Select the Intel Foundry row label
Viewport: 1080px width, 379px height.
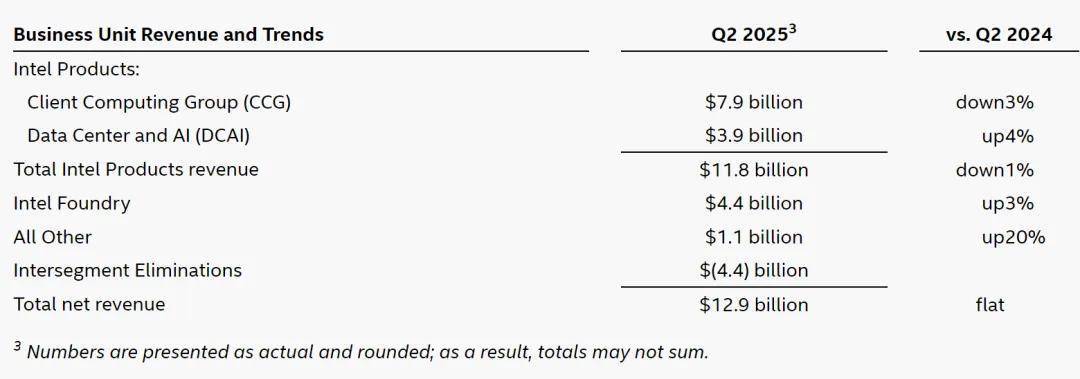(72, 203)
